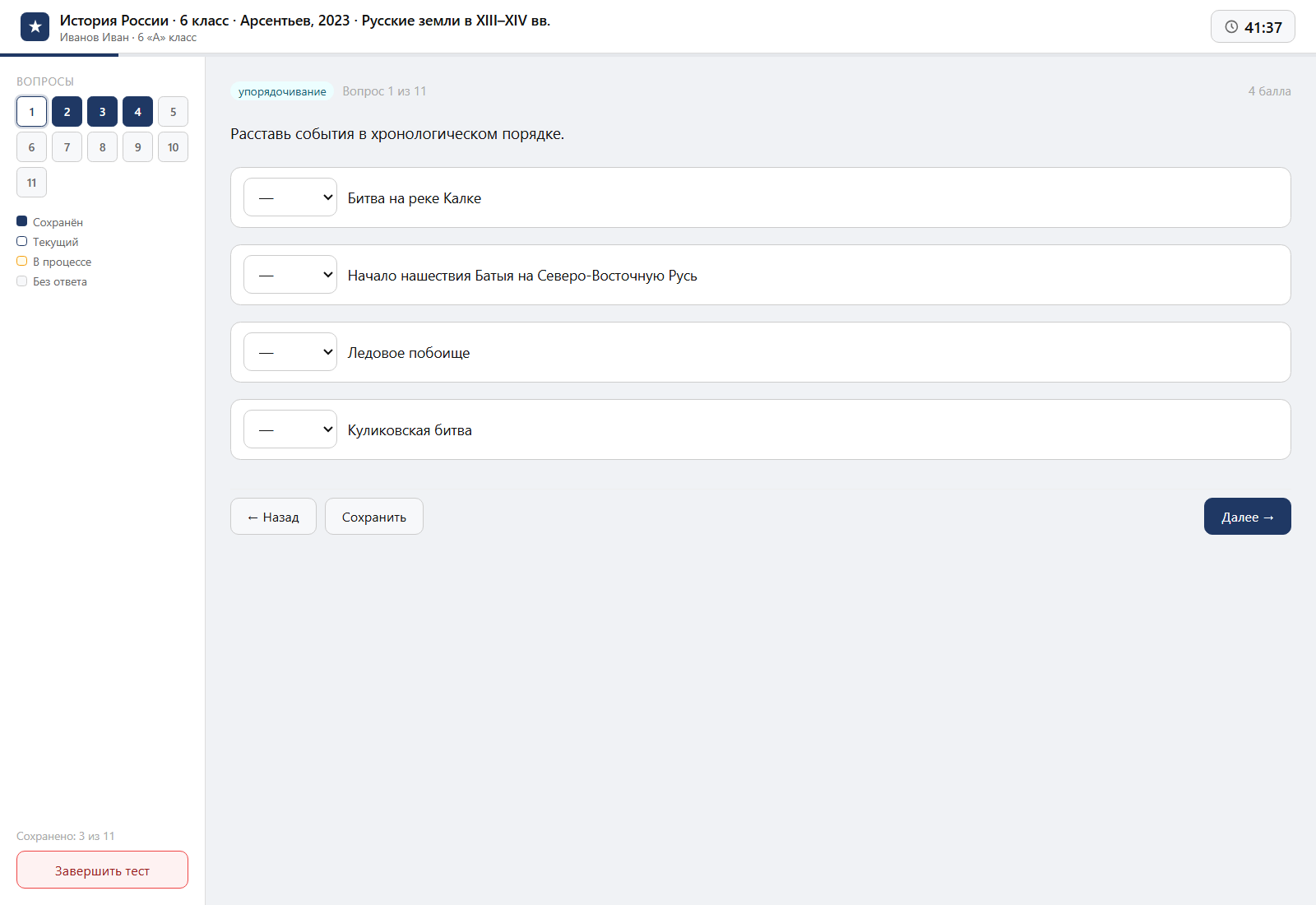Click the Далее next button
The image size is (1316, 905).
(1247, 517)
